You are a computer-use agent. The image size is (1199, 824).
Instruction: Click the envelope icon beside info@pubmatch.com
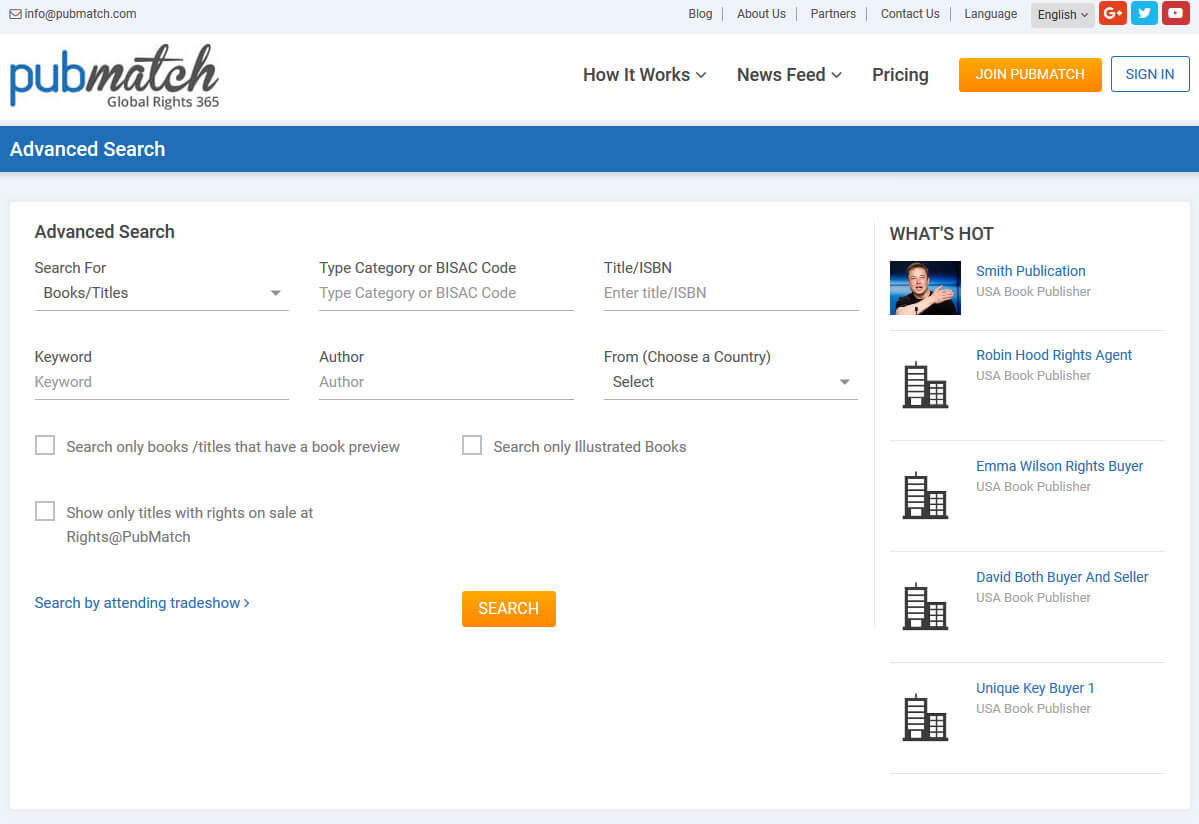[15, 14]
